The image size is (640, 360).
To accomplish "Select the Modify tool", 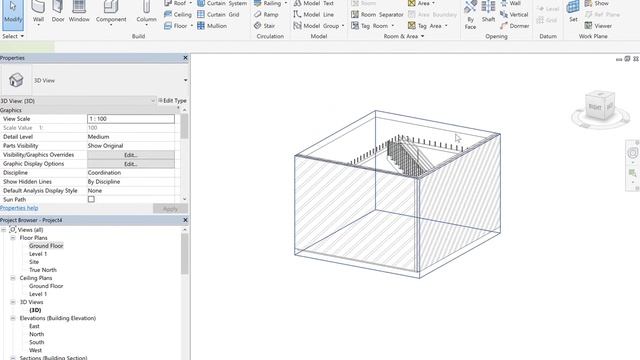I will pyautogui.click(x=13, y=14).
